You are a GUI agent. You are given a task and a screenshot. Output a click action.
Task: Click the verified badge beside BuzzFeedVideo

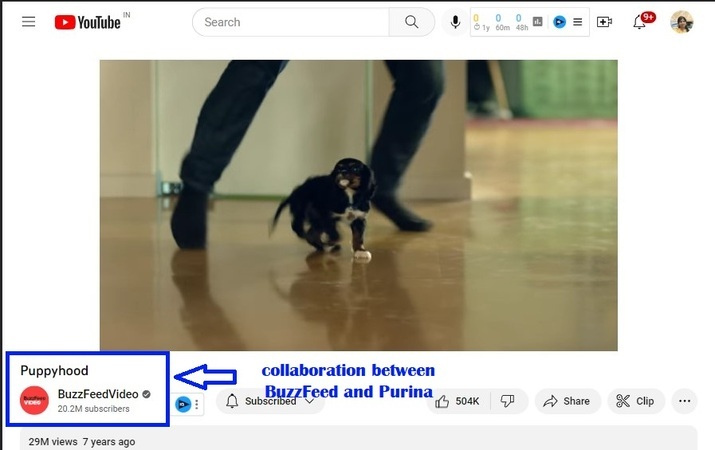[146, 394]
